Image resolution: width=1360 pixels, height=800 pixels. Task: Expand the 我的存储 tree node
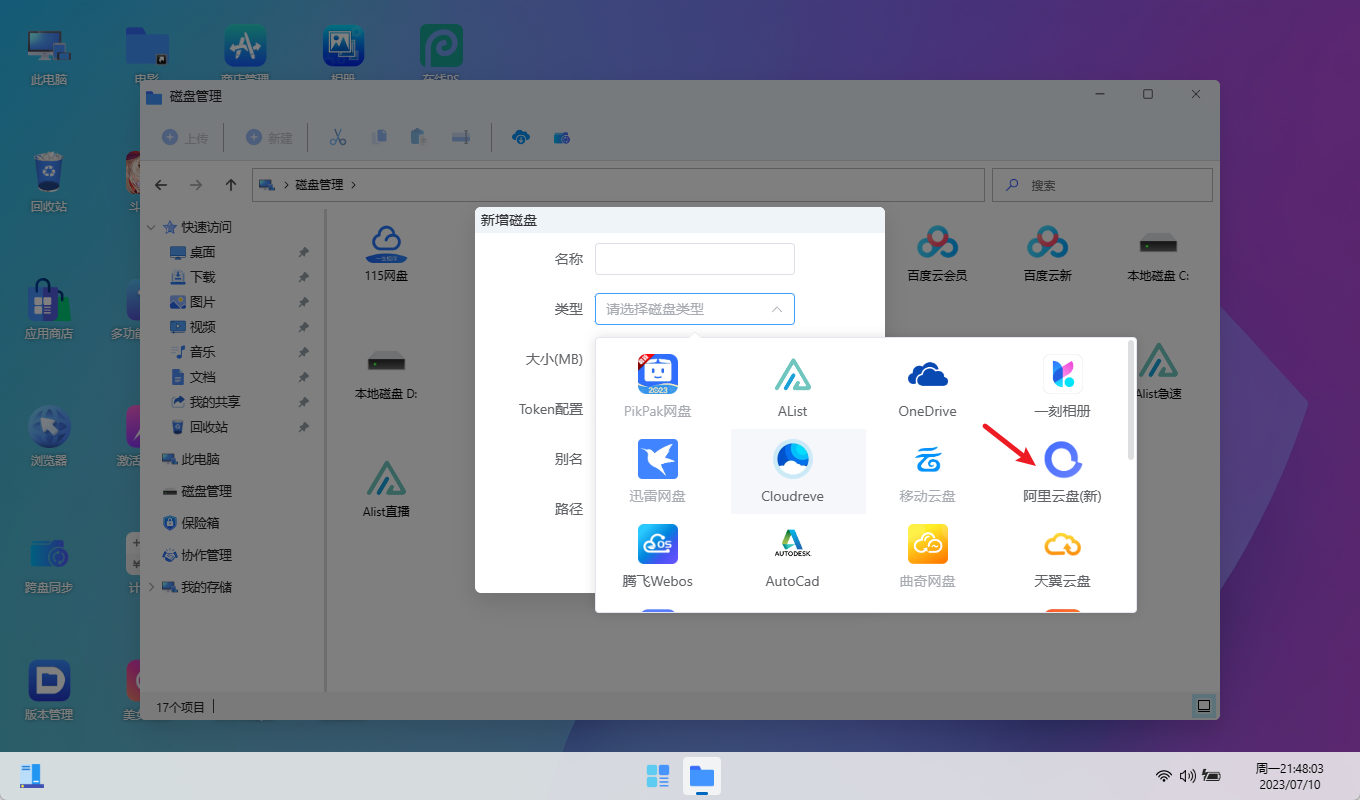(153, 587)
